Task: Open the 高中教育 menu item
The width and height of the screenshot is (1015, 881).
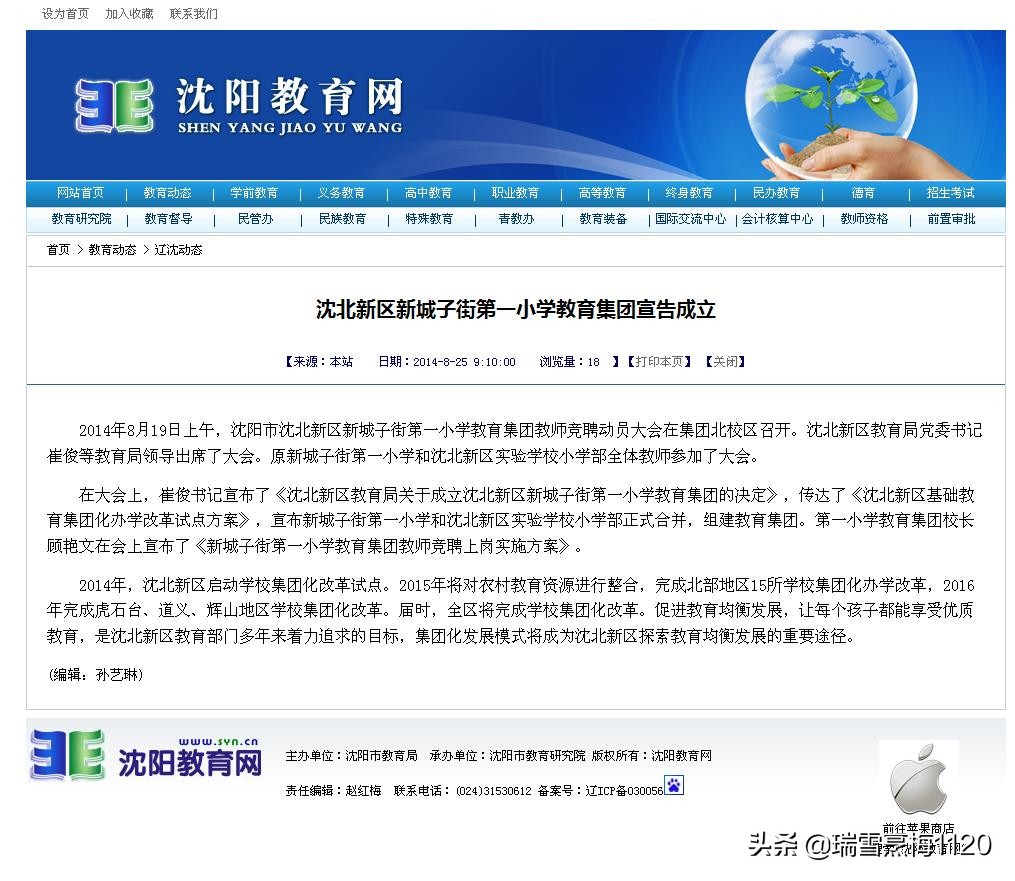Action: [x=428, y=193]
